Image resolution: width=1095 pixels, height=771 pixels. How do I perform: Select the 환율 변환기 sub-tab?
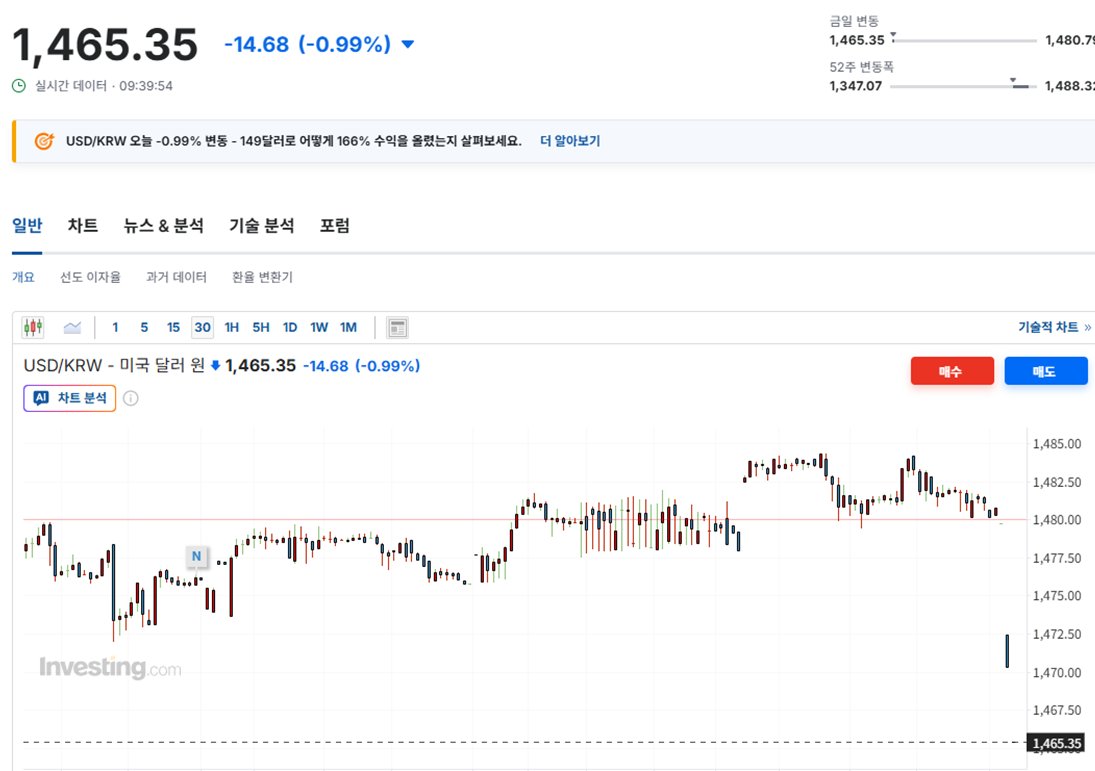[263, 277]
